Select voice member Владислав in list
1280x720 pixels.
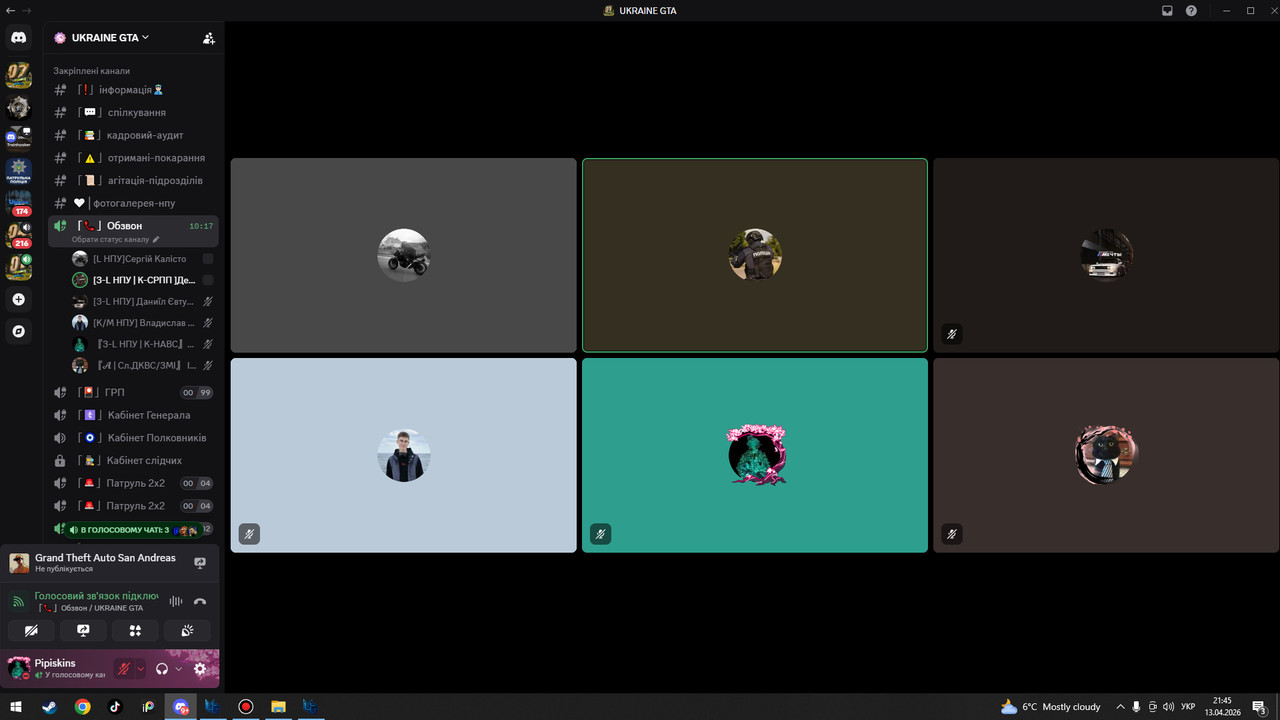(x=143, y=323)
